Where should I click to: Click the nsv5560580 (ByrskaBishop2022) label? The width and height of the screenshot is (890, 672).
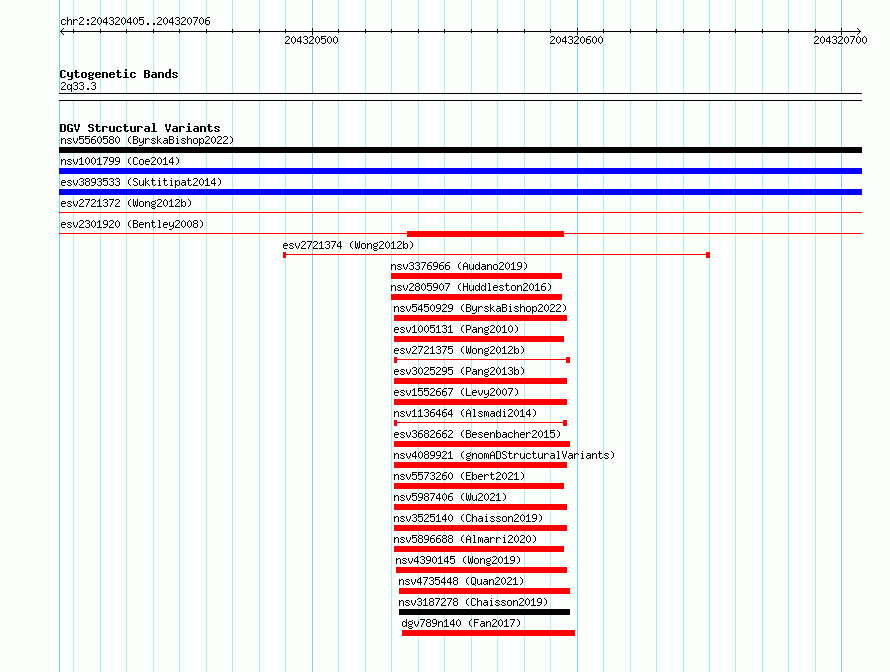147,140
